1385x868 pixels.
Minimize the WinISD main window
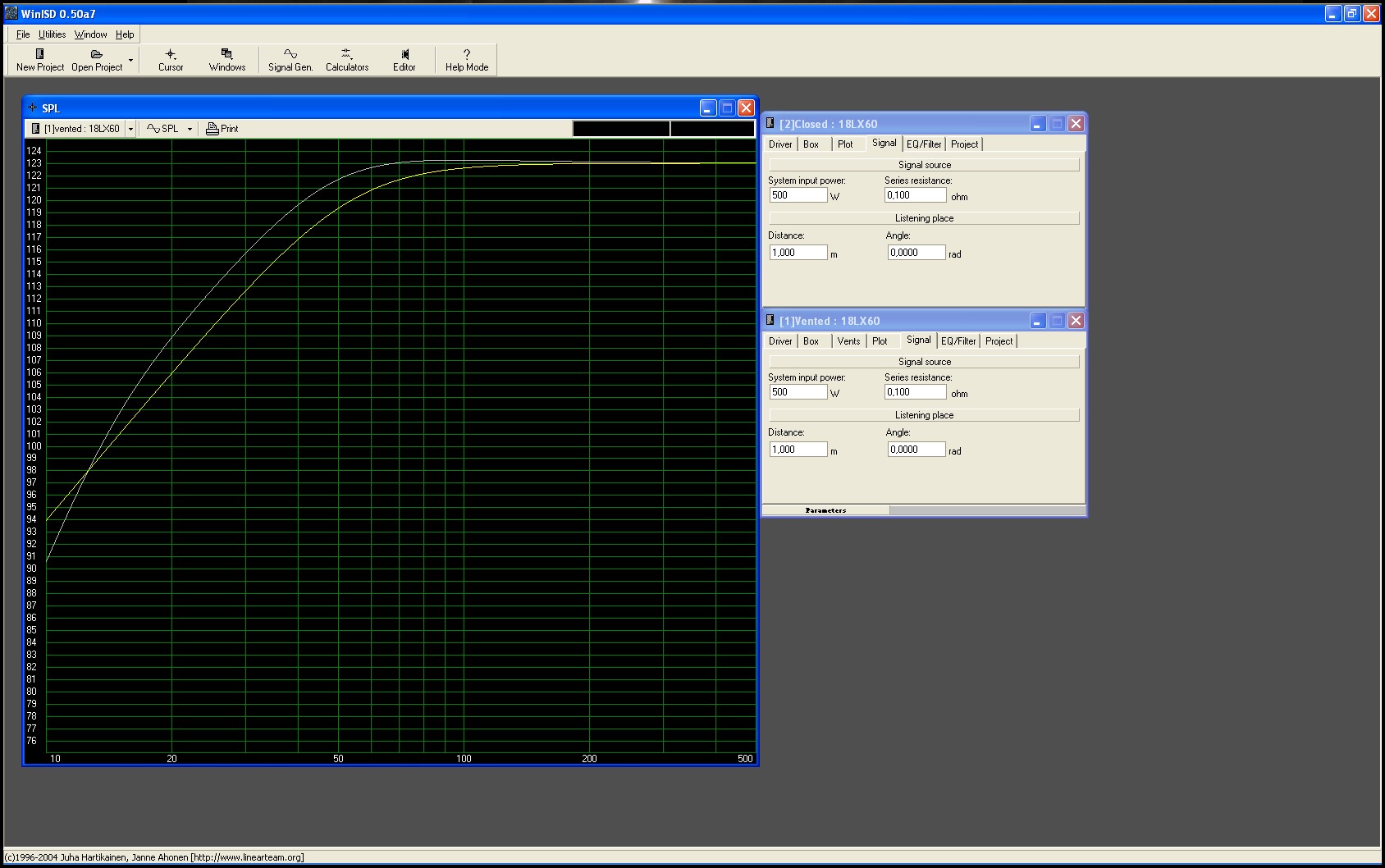click(x=1332, y=13)
